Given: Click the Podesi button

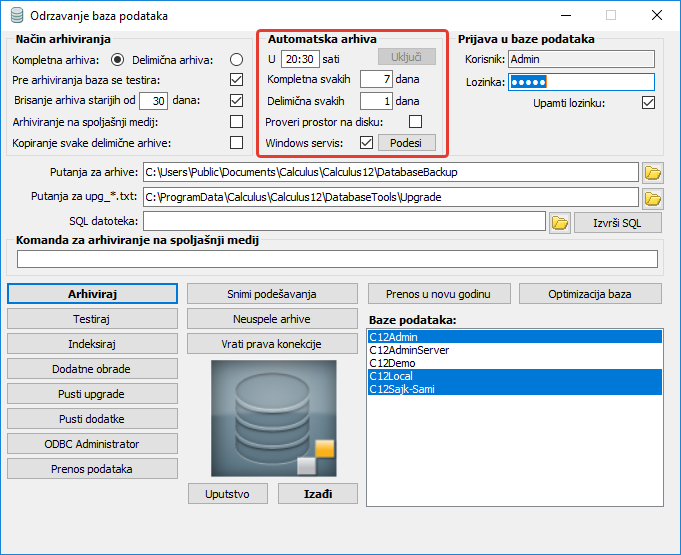Looking at the screenshot, I should 406,143.
